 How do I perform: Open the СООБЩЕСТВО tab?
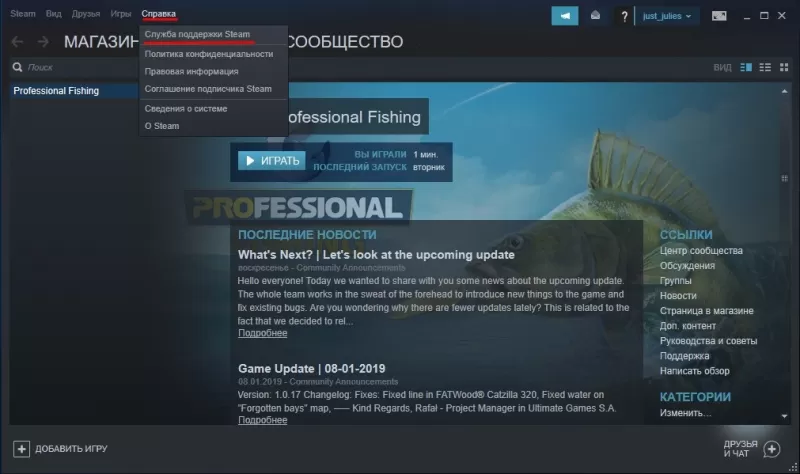coord(345,42)
